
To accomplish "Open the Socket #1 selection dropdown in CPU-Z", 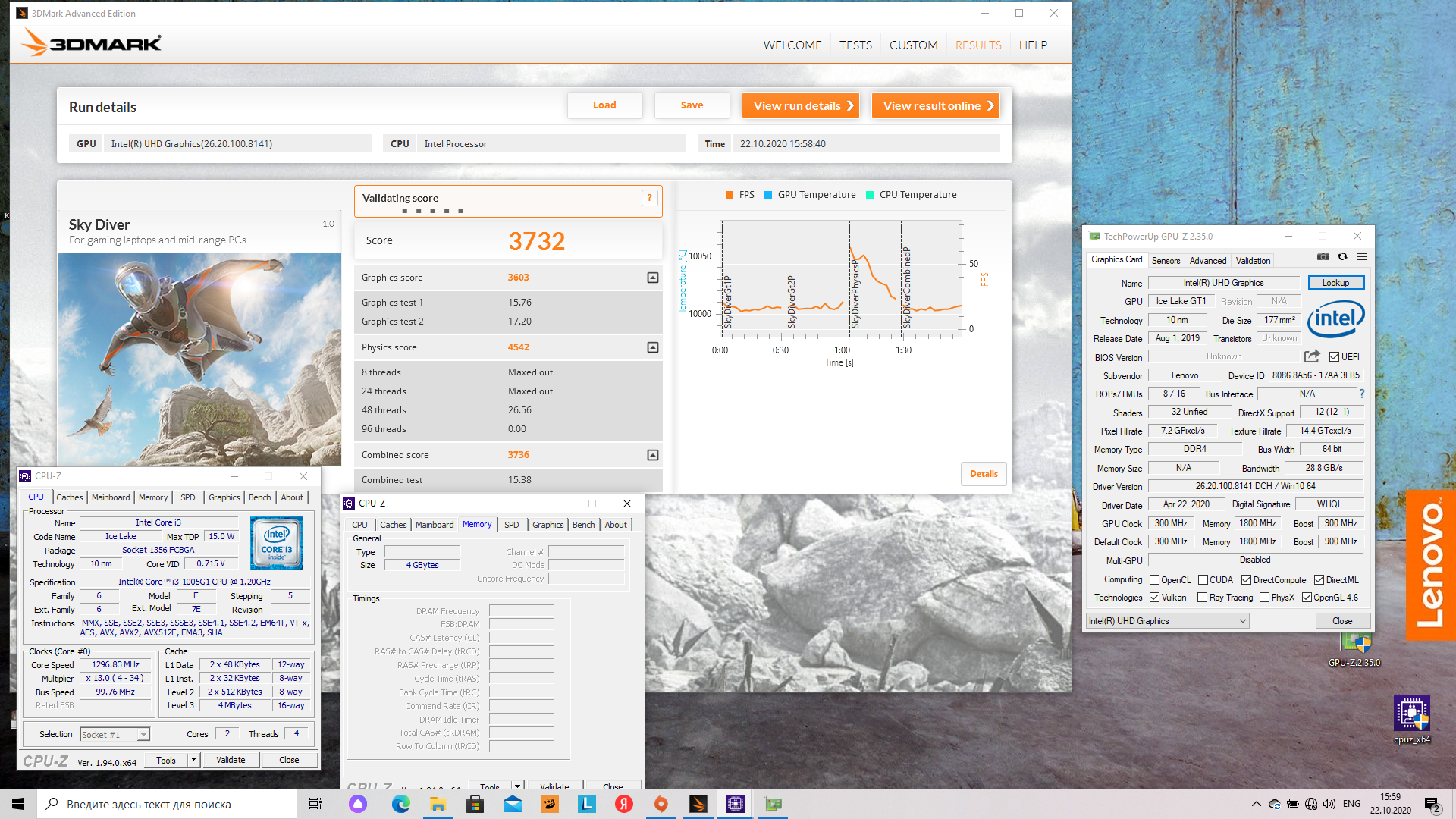I will pyautogui.click(x=115, y=734).
